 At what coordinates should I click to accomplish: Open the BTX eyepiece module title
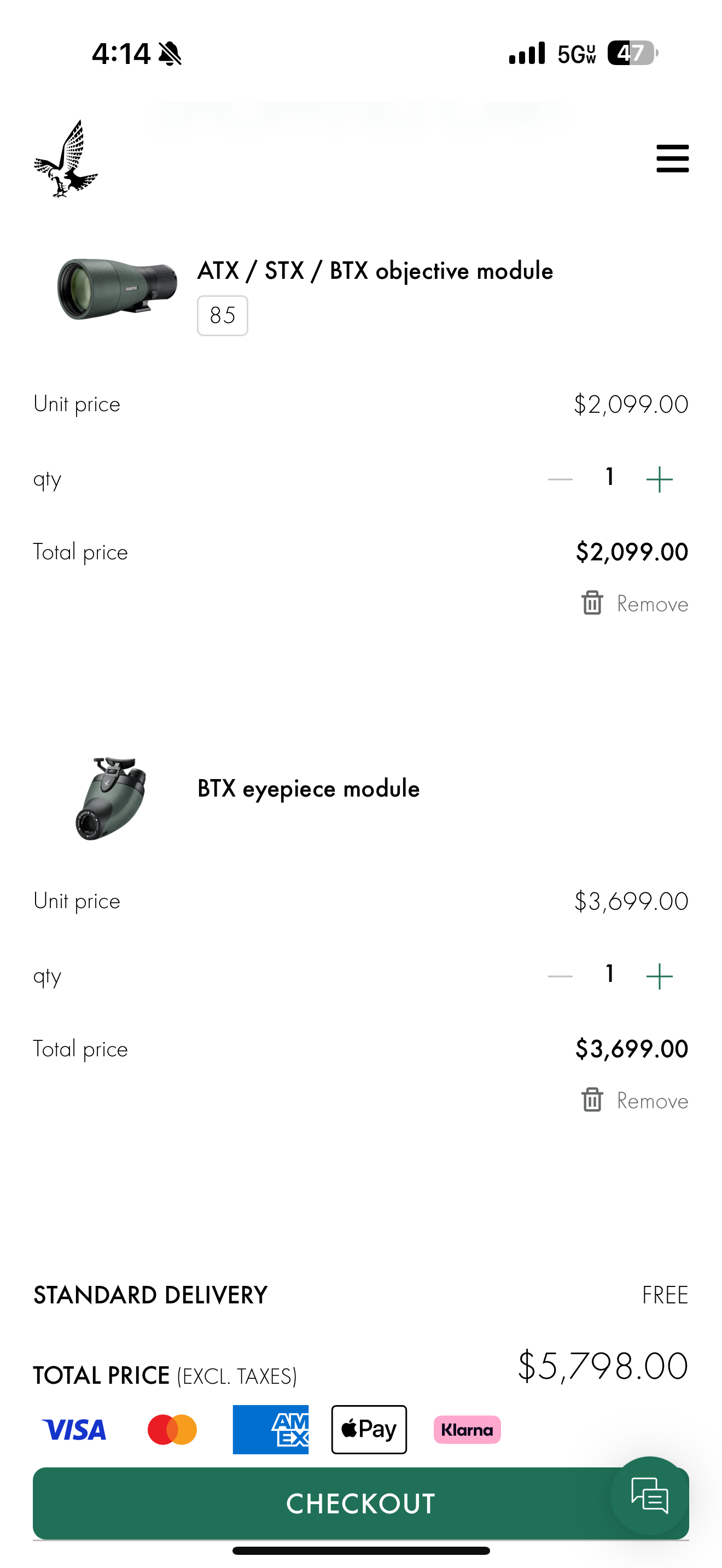[308, 789]
